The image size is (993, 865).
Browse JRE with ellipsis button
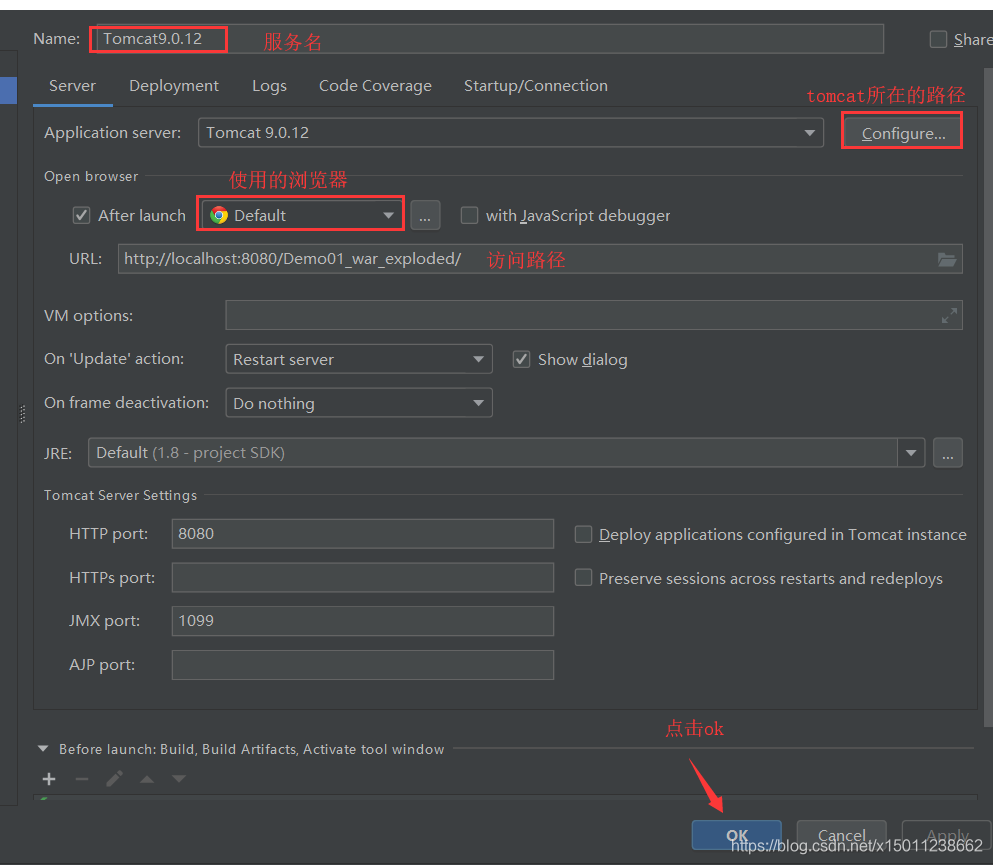click(947, 453)
